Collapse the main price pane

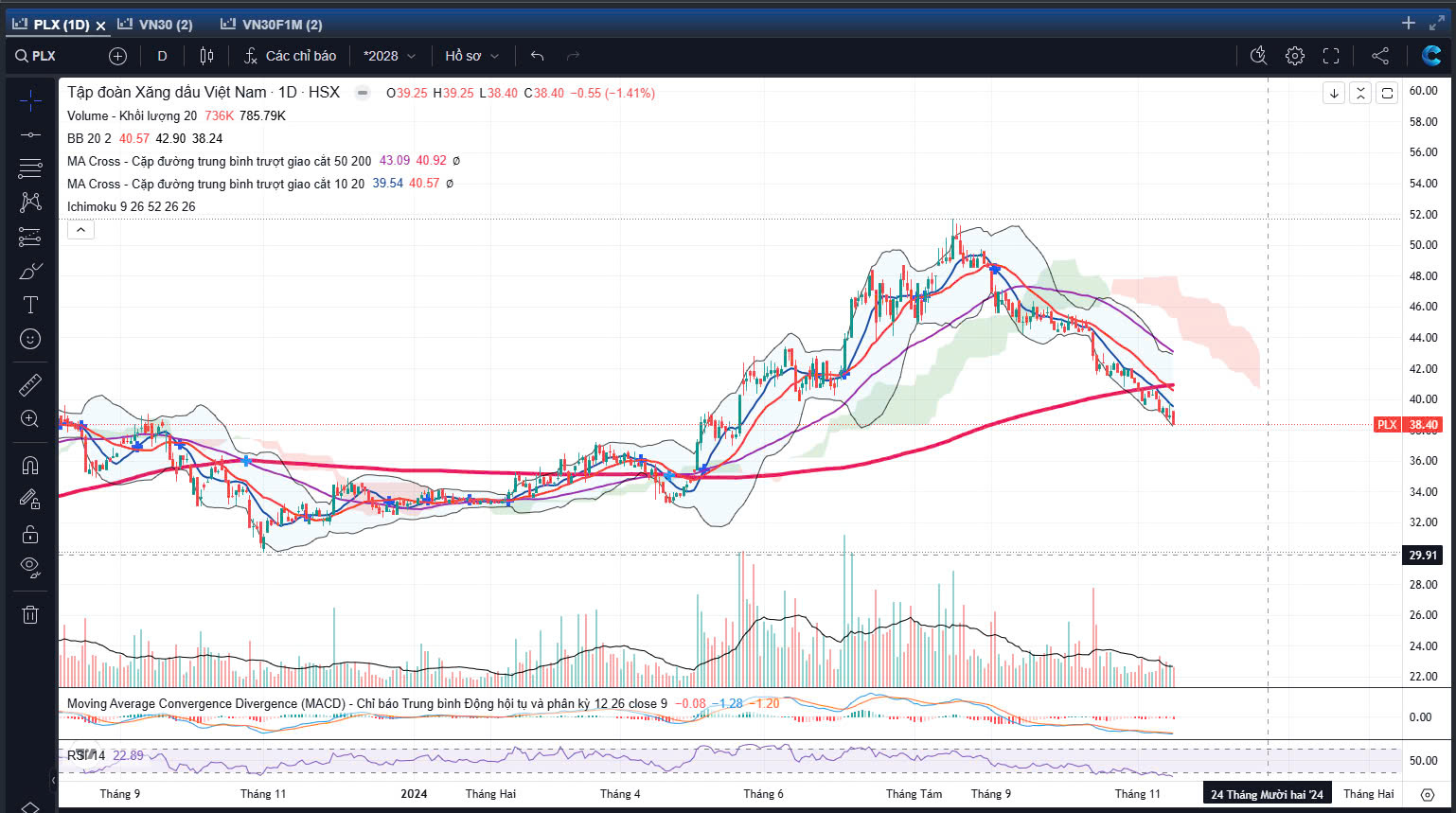pos(1360,93)
